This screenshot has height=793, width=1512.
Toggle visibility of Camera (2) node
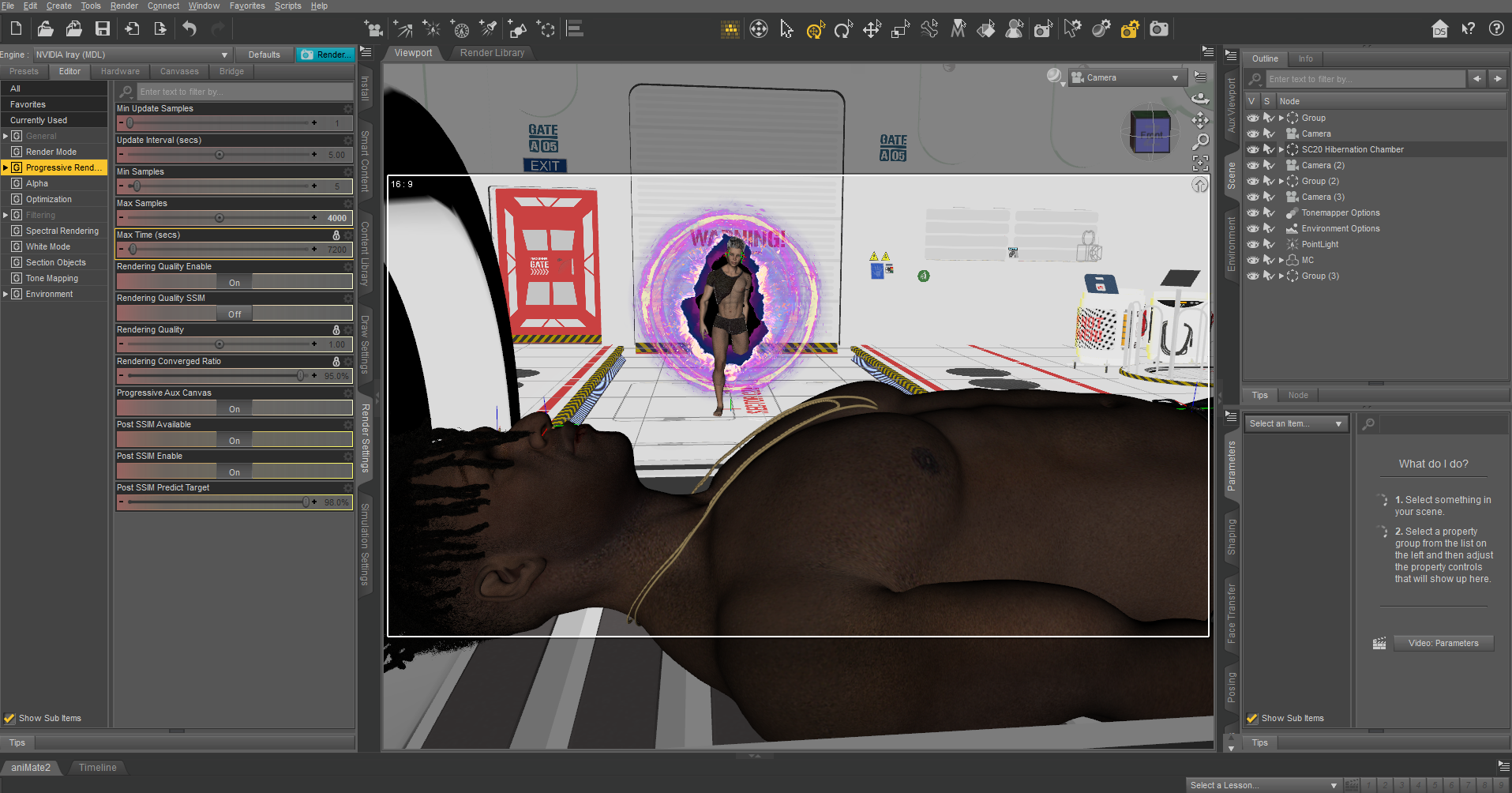[x=1253, y=165]
